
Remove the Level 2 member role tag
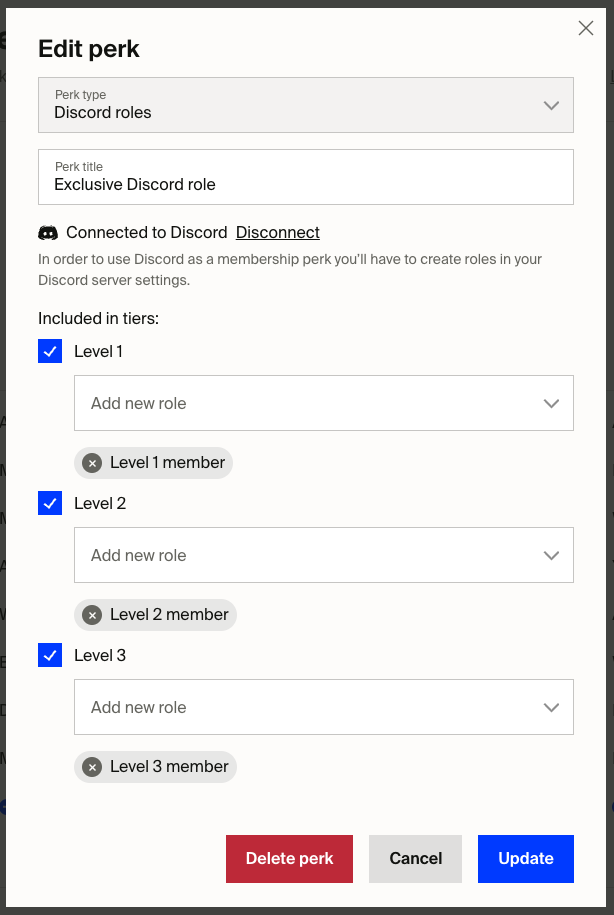[x=92, y=615]
